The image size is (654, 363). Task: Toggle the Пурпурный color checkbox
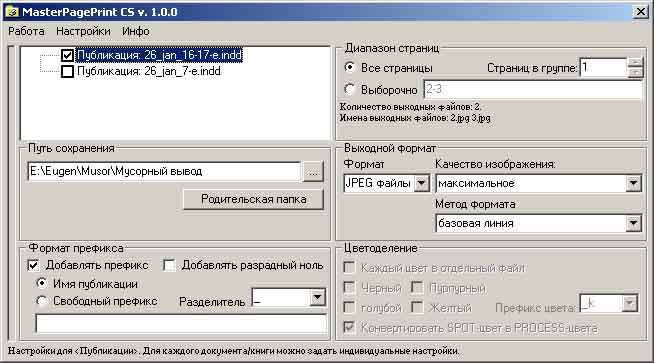417,287
